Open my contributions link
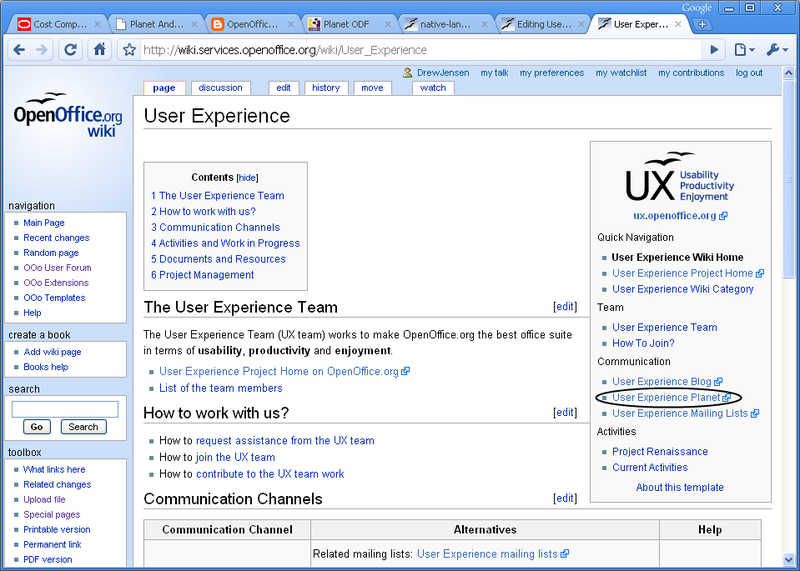 pos(691,73)
